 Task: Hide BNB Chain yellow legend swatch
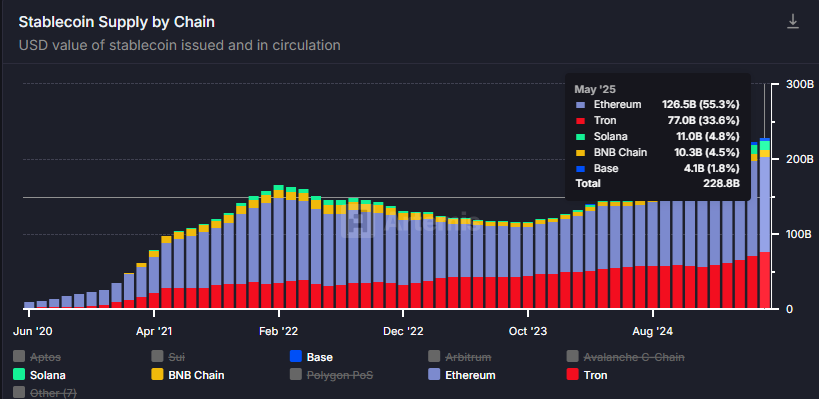(x=157, y=374)
